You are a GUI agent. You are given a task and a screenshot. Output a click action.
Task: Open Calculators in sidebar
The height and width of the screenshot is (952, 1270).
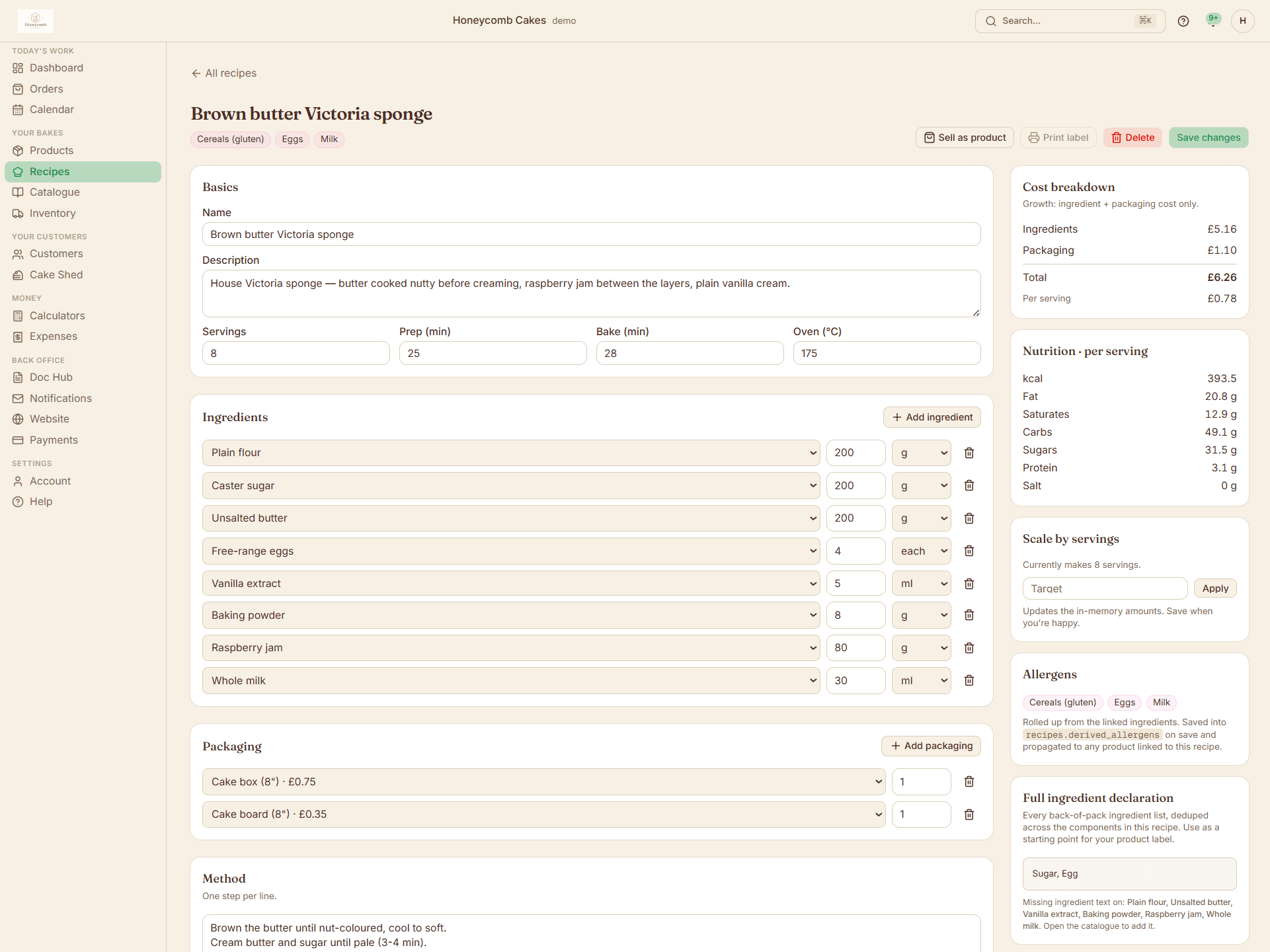(x=83, y=316)
